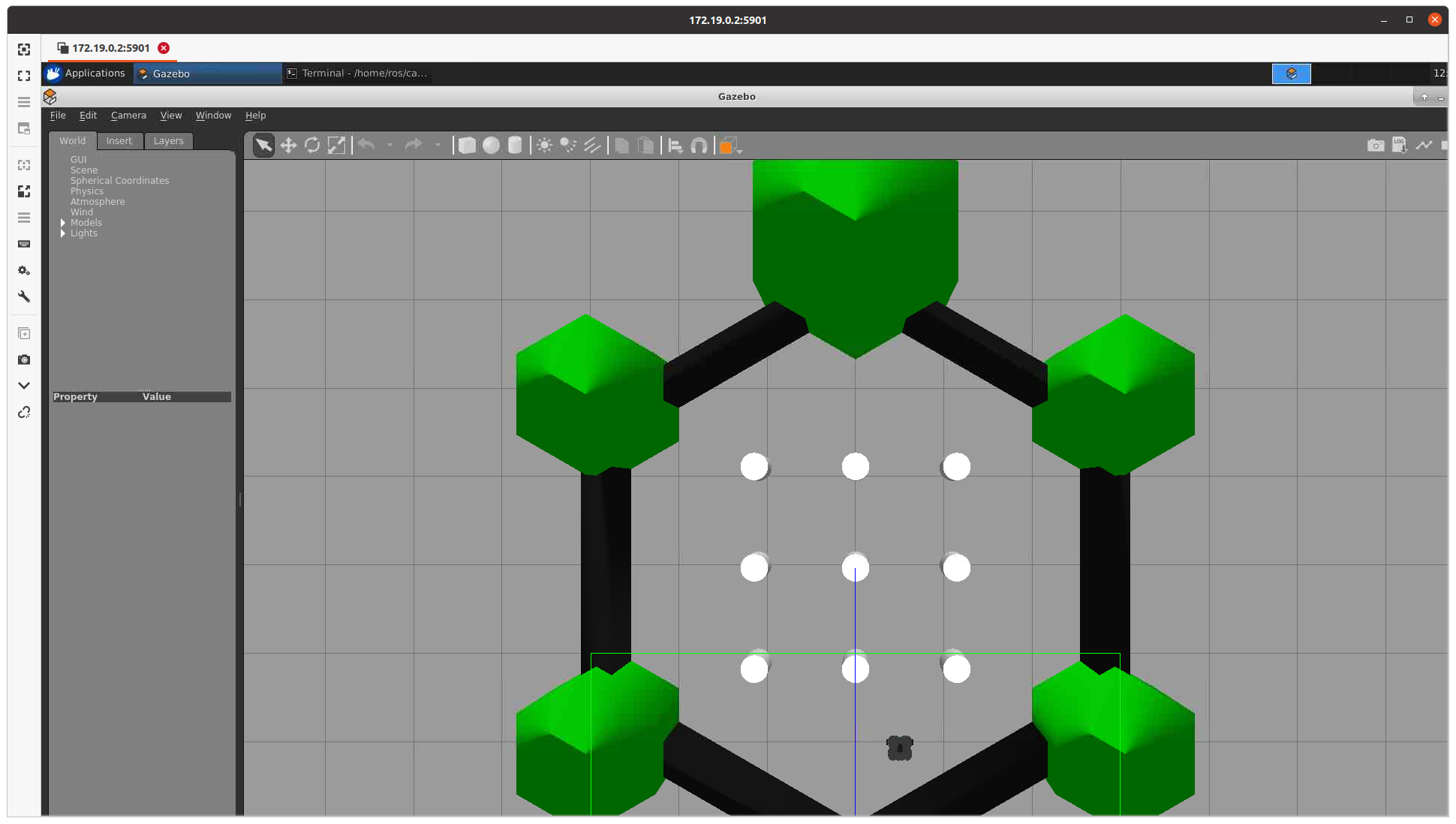Viewport: 1456px width, 824px height.
Task: Click the Copy icon in toolbar
Action: [621, 145]
